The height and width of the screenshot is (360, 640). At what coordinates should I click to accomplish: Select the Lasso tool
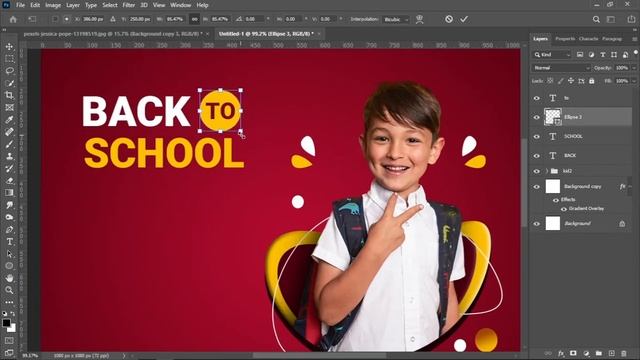[9, 71]
